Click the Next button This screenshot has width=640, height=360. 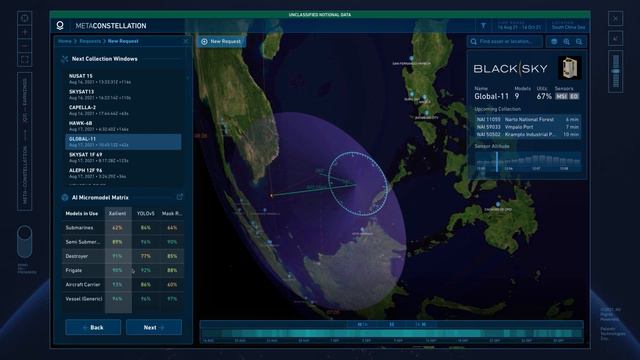tap(154, 327)
